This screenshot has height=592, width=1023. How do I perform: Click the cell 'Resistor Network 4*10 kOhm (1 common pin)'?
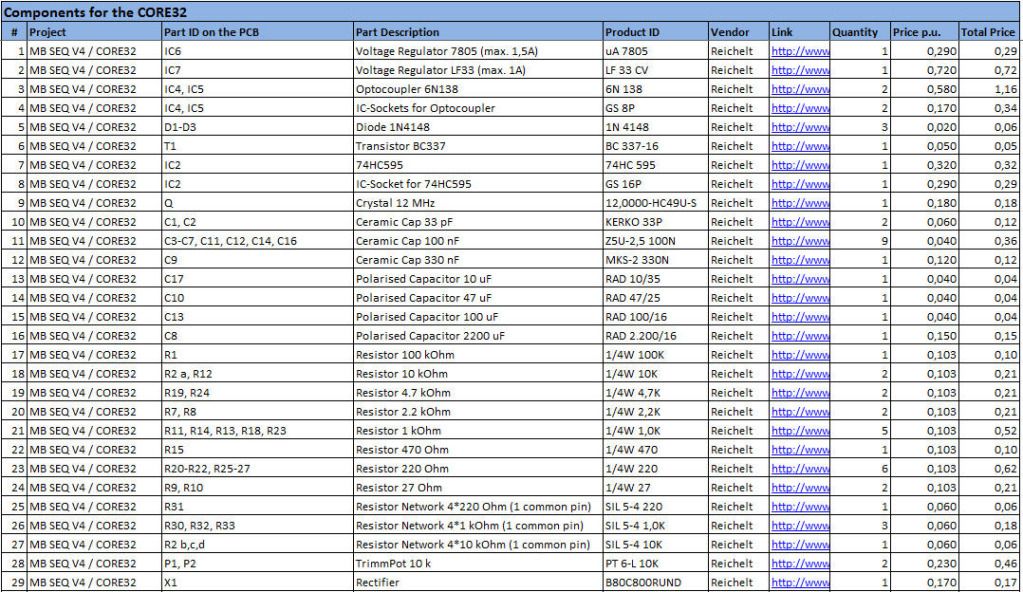pos(478,543)
